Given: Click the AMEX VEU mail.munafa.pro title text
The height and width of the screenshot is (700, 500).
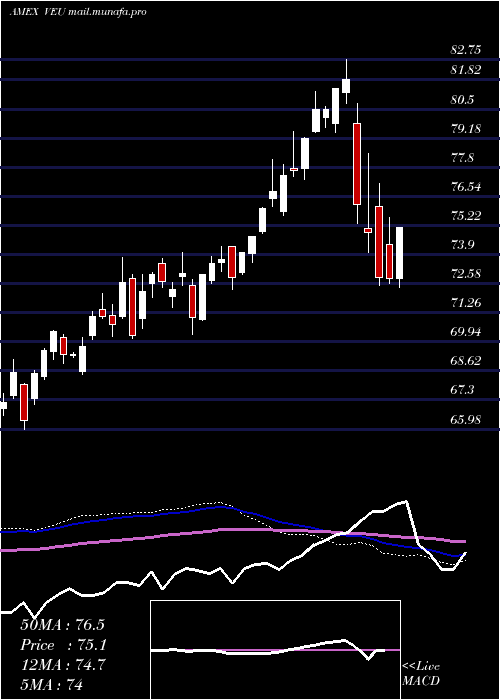Looking at the screenshot, I should click(x=78, y=12).
